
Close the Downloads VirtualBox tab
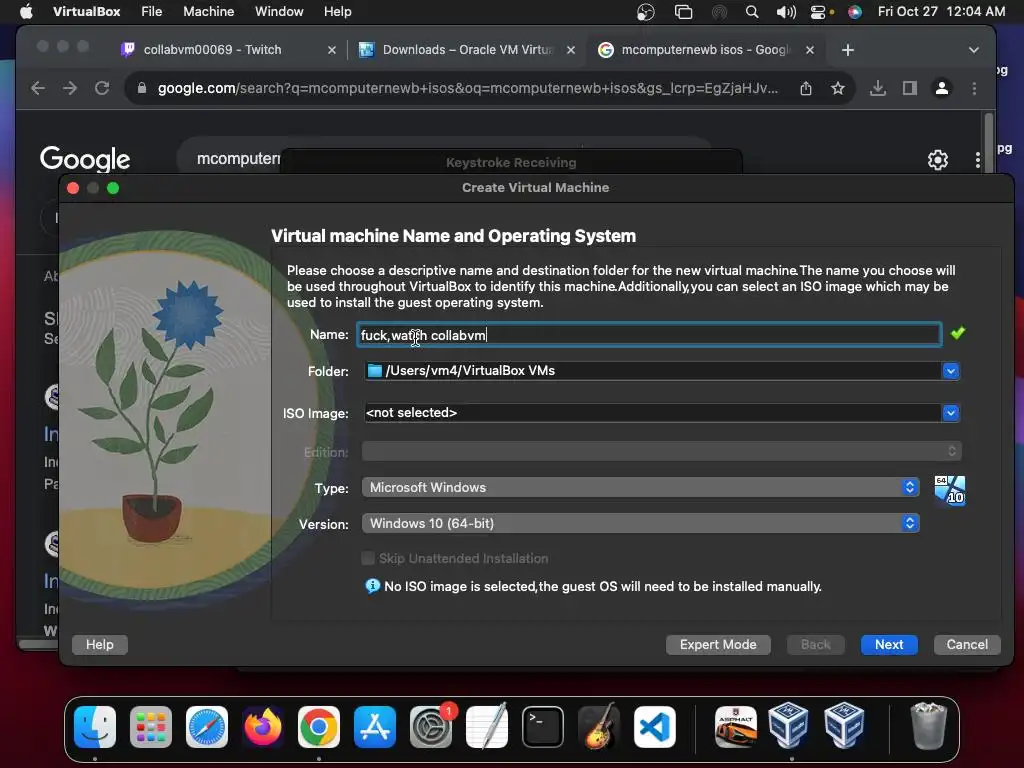(x=571, y=50)
